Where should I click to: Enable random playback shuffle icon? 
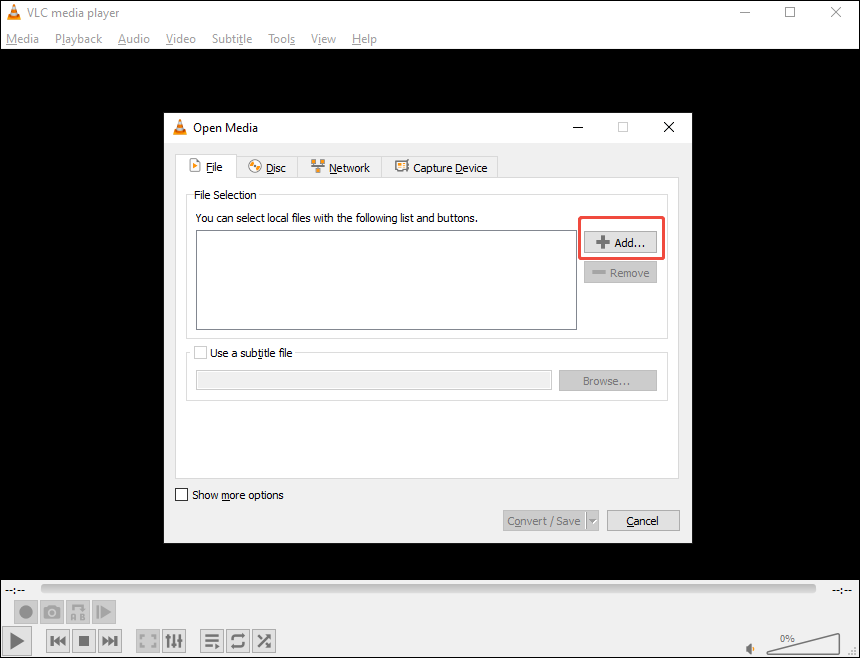(263, 640)
